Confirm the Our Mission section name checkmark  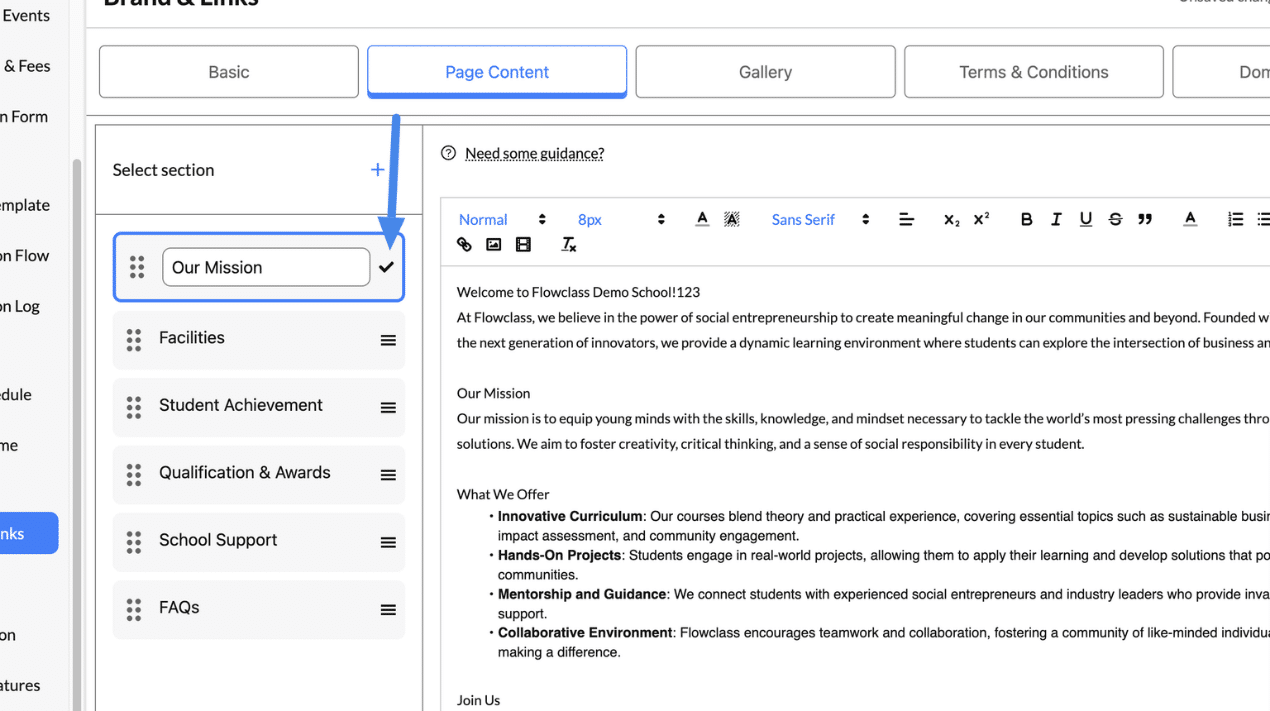pos(386,267)
